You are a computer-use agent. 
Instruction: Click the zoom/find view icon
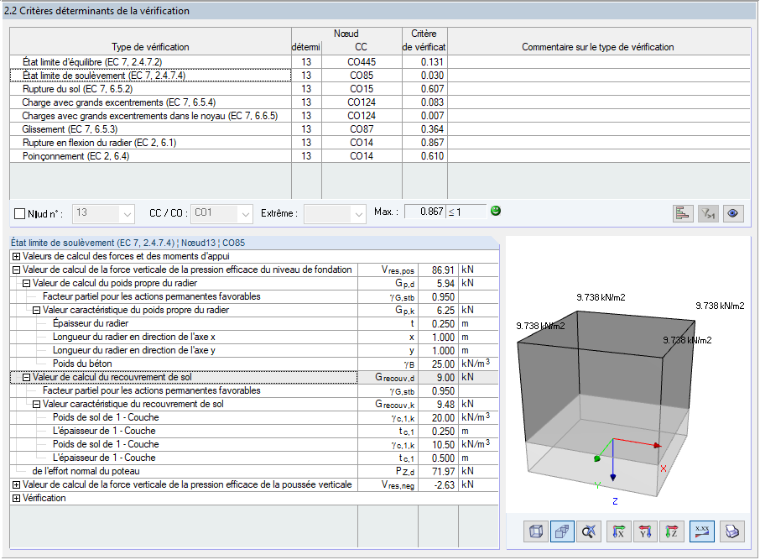tap(589, 531)
